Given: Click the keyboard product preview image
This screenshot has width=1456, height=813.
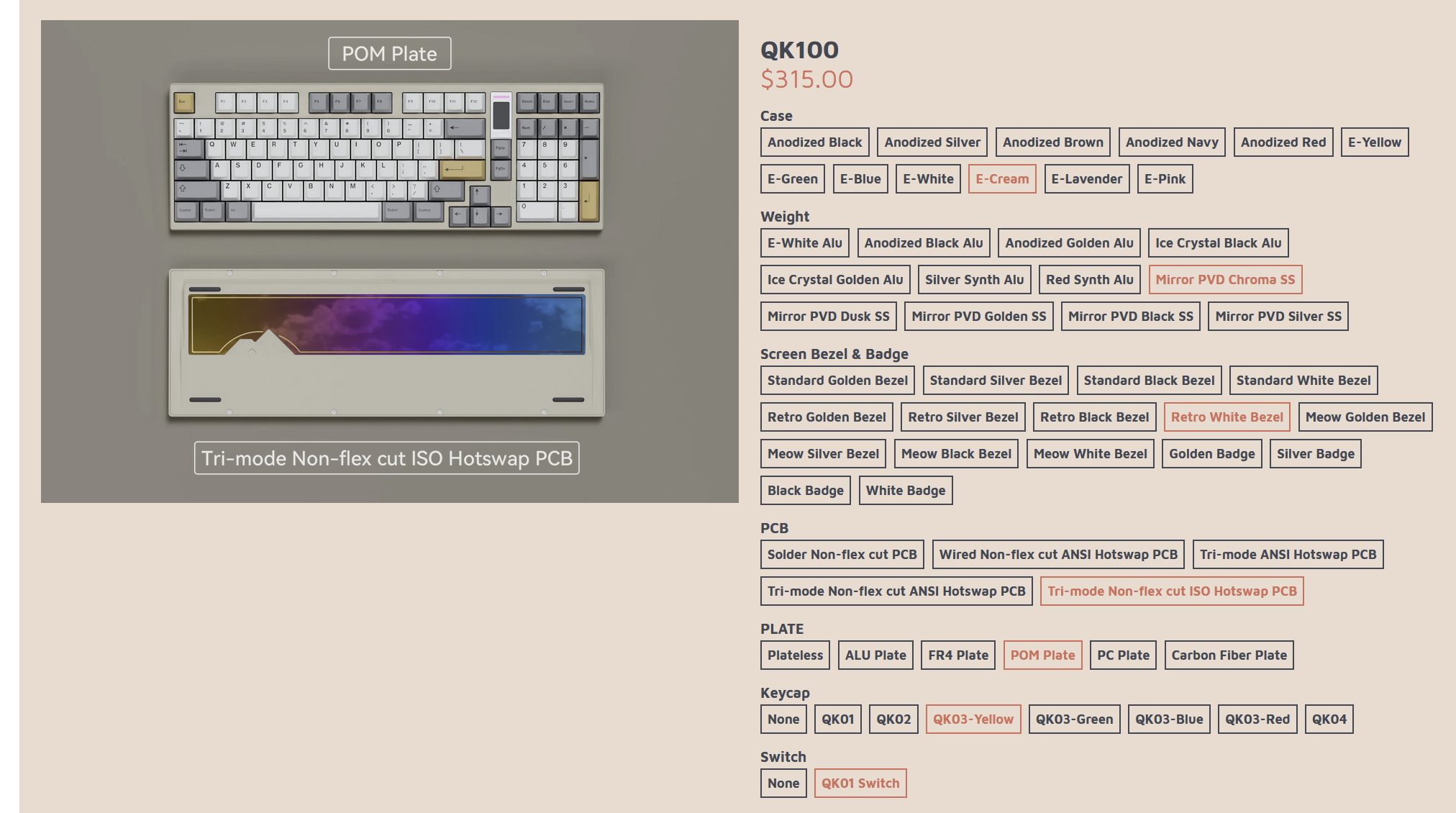Looking at the screenshot, I should tap(386, 157).
